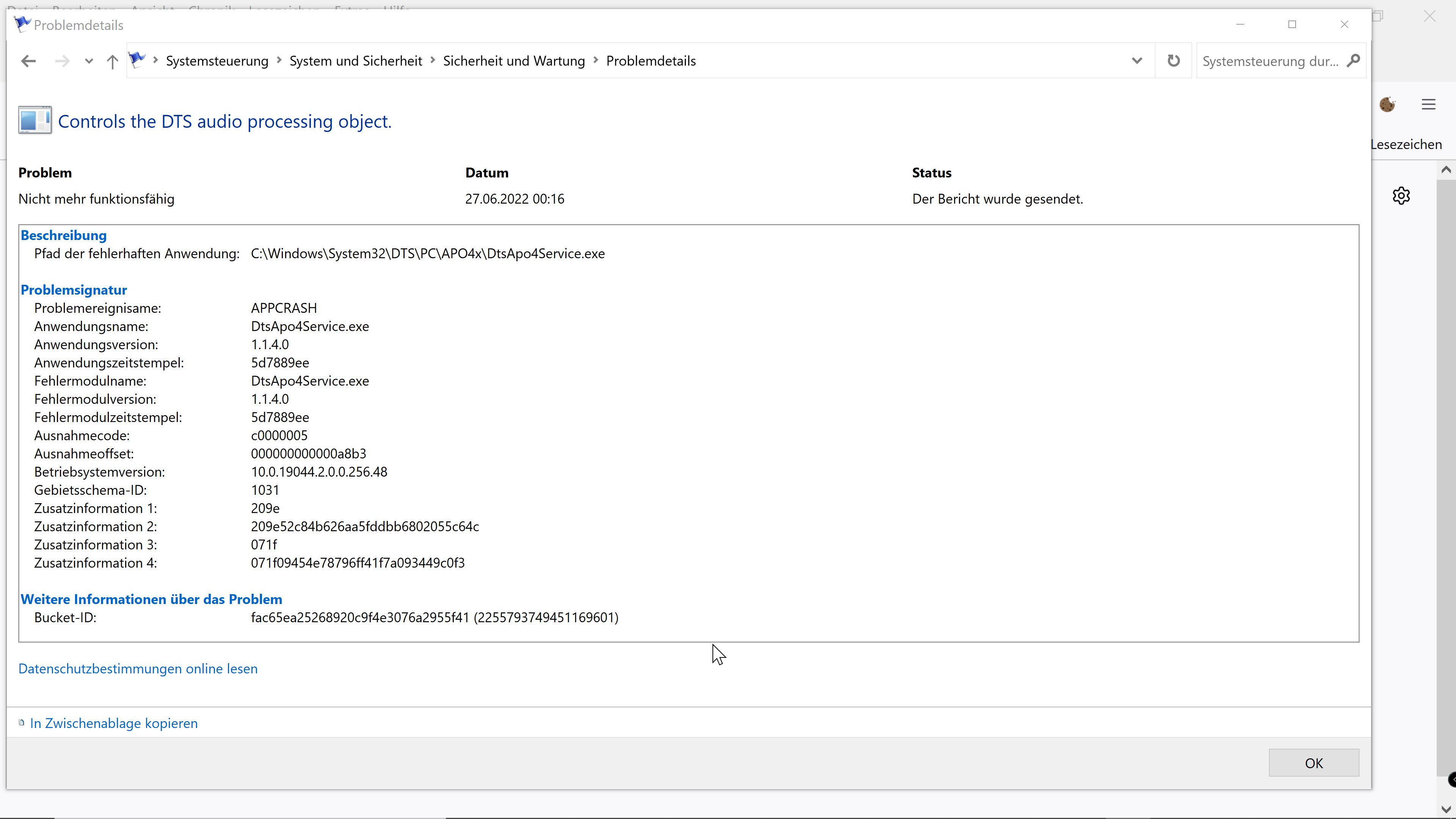Open Datenschutzbestimmungen online lesen link
Image resolution: width=1456 pixels, height=819 pixels.
coord(138,668)
